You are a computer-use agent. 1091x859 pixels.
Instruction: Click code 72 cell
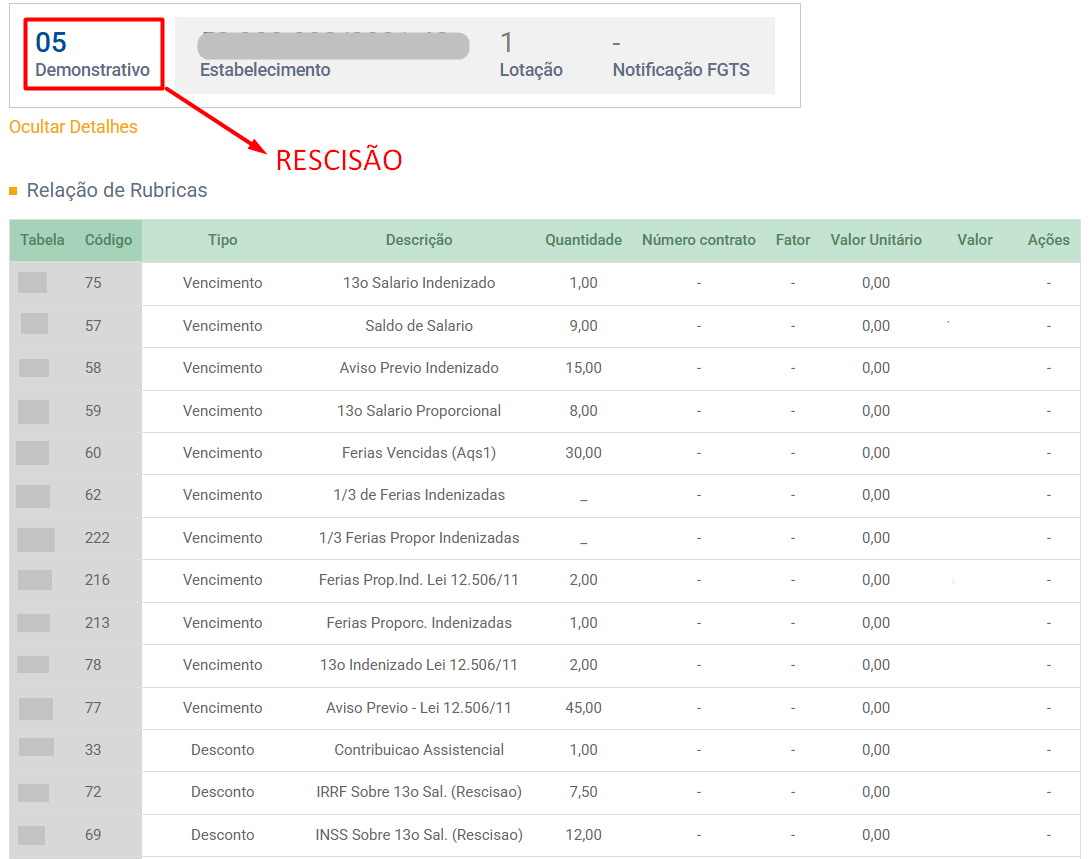tap(93, 792)
